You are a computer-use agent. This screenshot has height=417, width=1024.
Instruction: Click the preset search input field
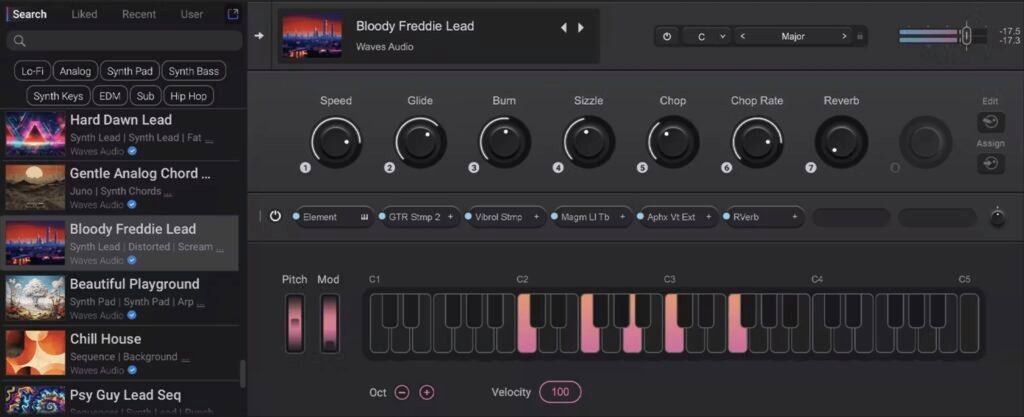click(x=125, y=41)
